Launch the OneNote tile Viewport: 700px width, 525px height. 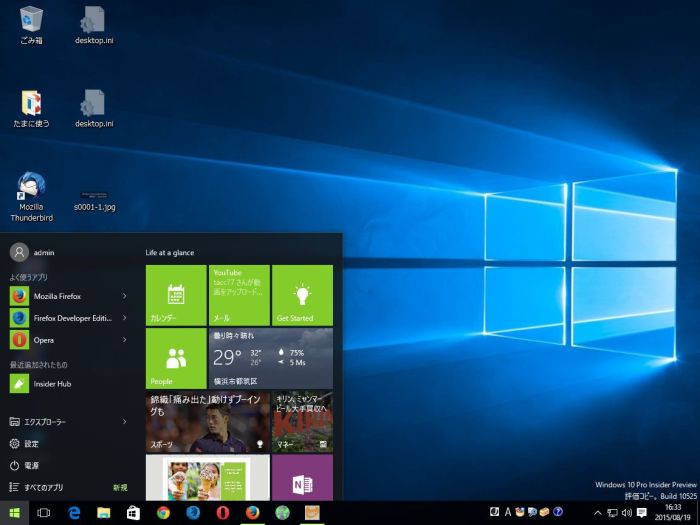click(x=302, y=480)
